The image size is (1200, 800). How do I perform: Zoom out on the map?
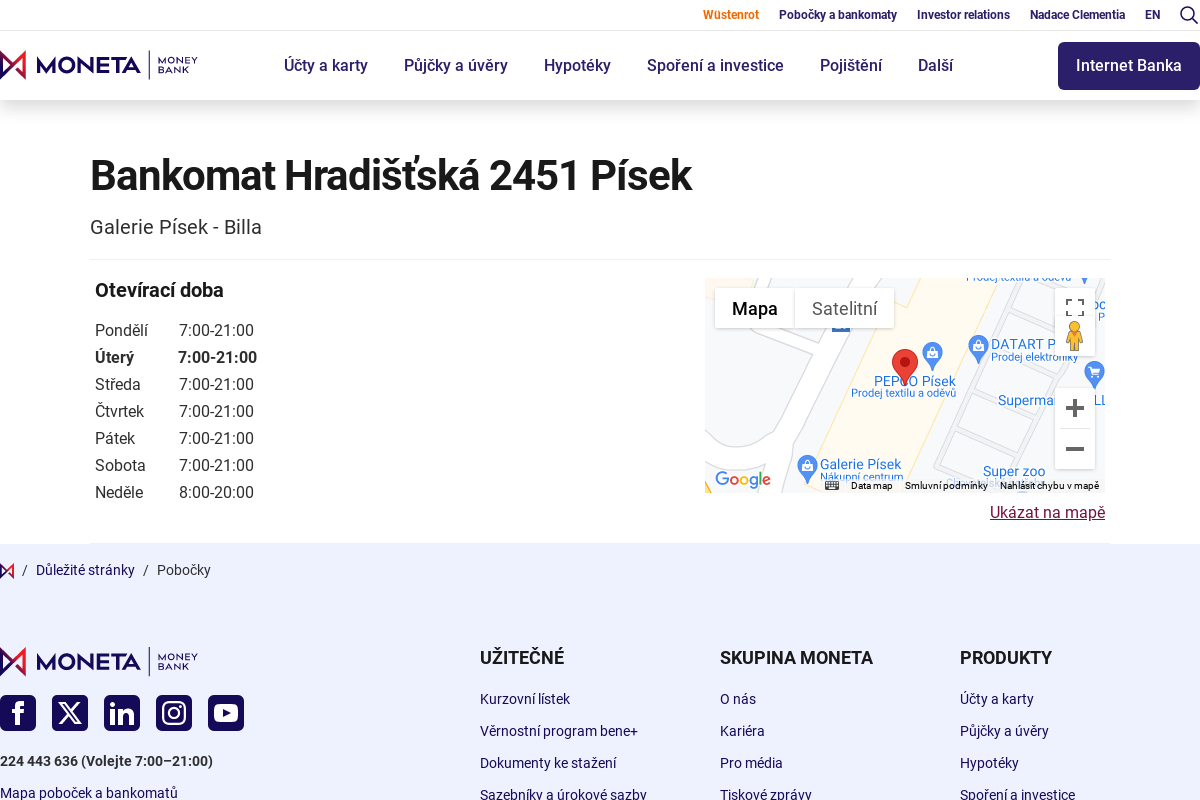1075,449
